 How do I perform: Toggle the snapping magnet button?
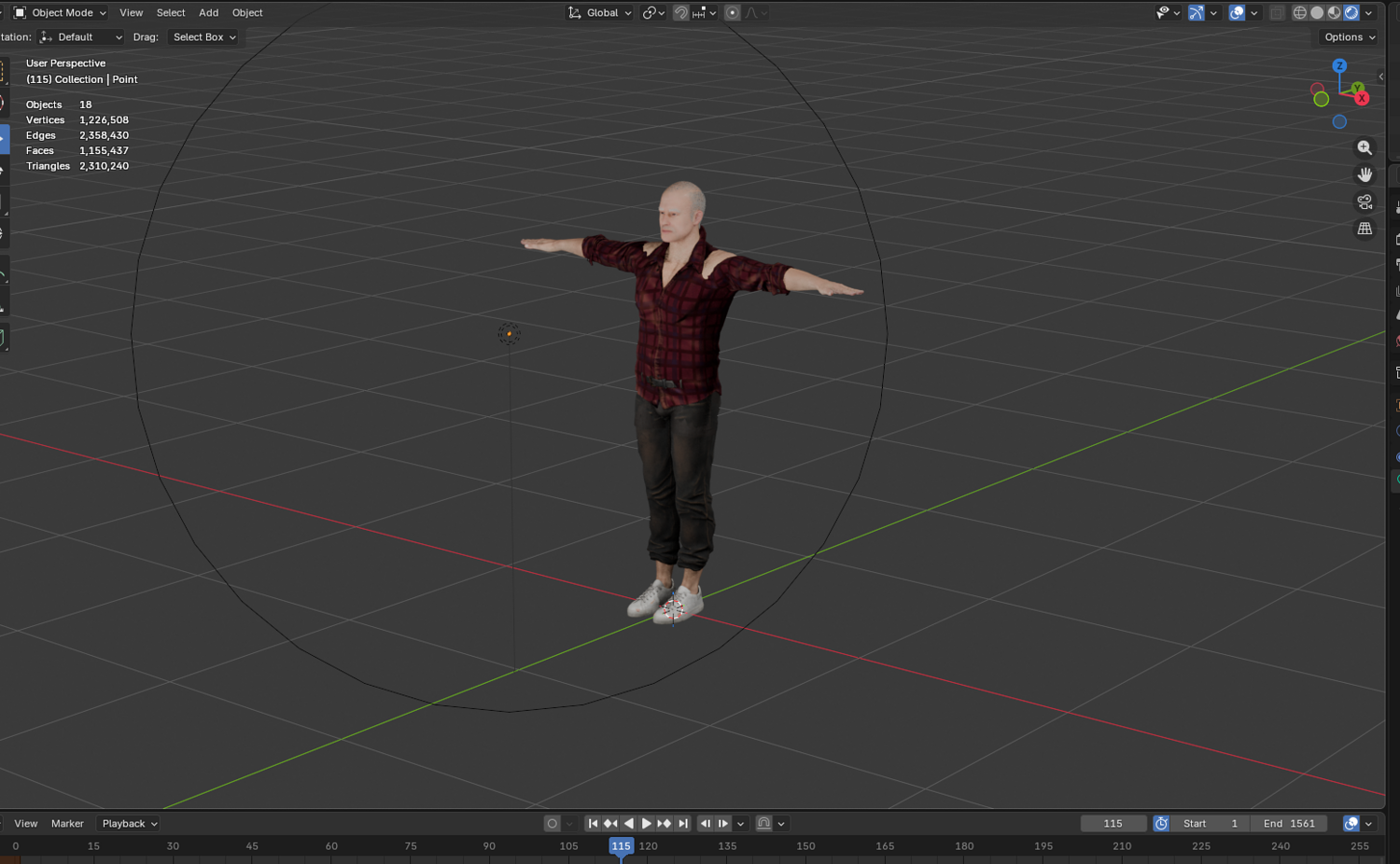coord(681,13)
